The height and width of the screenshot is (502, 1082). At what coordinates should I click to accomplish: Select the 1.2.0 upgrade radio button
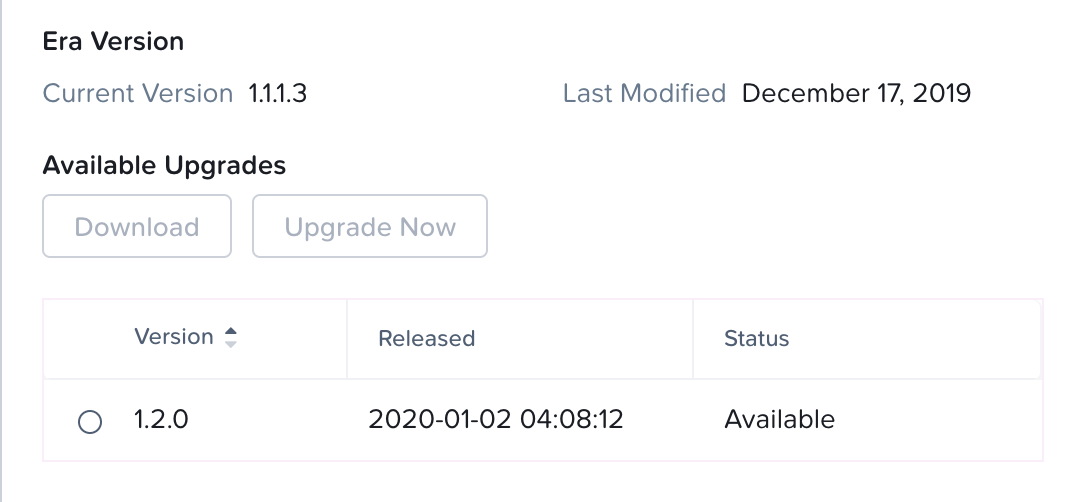(90, 421)
